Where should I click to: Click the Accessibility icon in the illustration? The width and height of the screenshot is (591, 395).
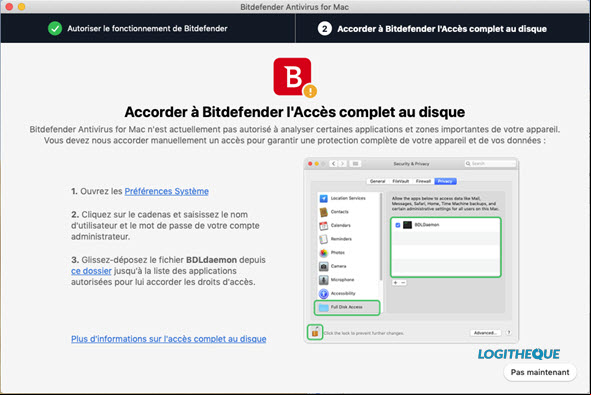pos(323,293)
